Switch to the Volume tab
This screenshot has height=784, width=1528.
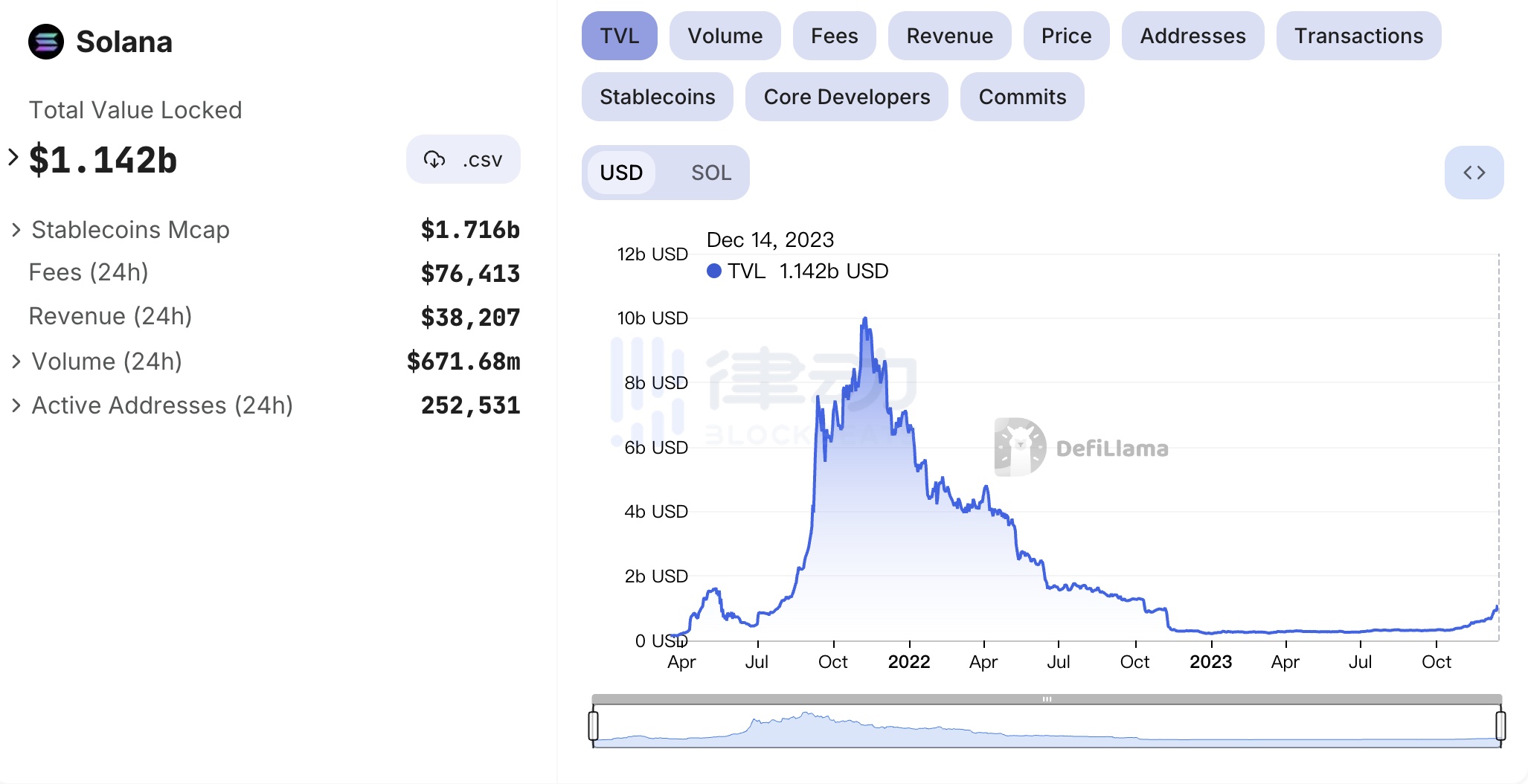point(725,36)
